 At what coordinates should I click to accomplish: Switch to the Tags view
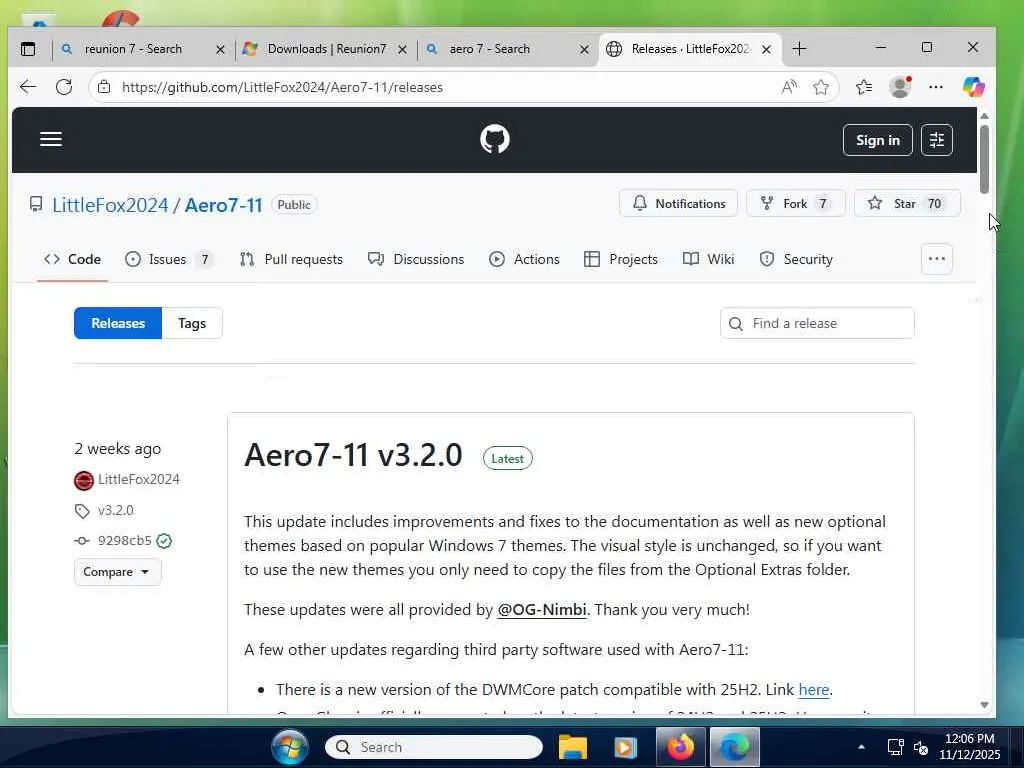coord(192,323)
